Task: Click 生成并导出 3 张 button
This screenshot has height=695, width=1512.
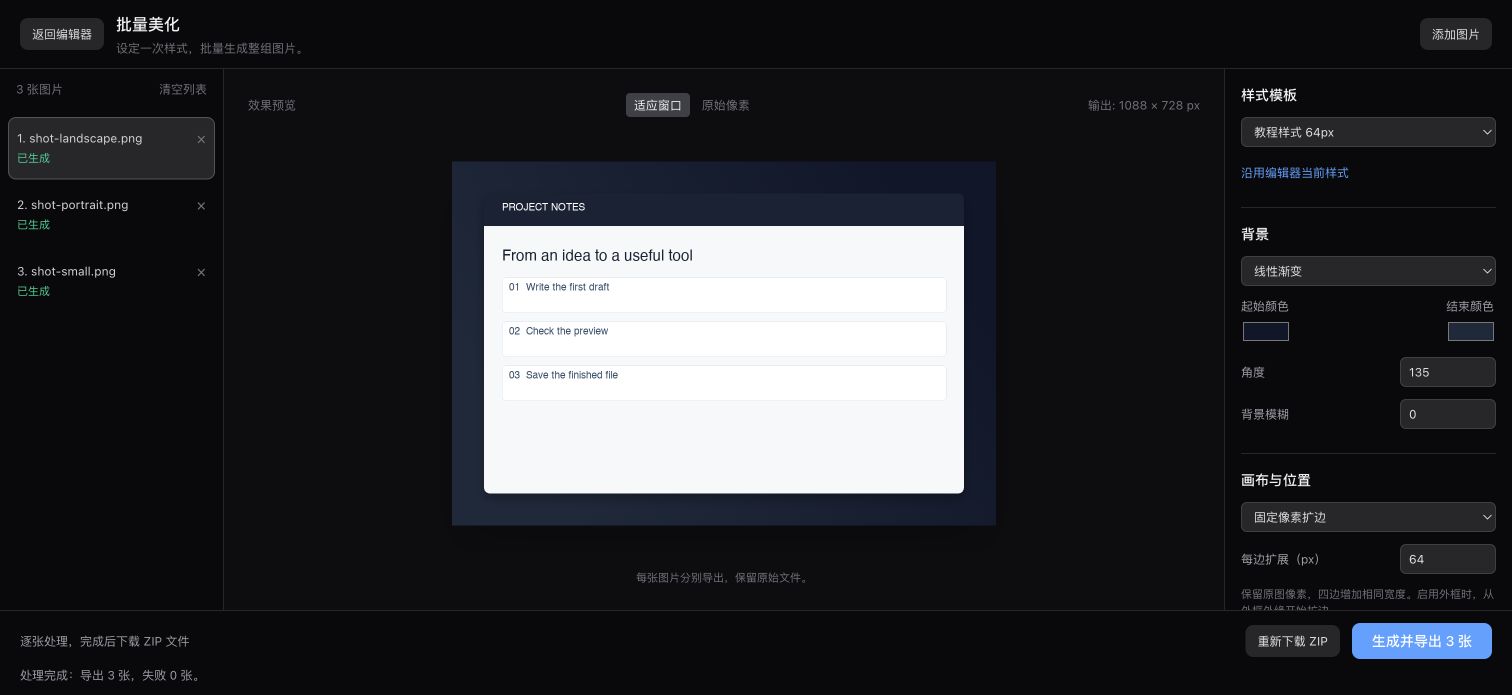Action: click(1422, 641)
